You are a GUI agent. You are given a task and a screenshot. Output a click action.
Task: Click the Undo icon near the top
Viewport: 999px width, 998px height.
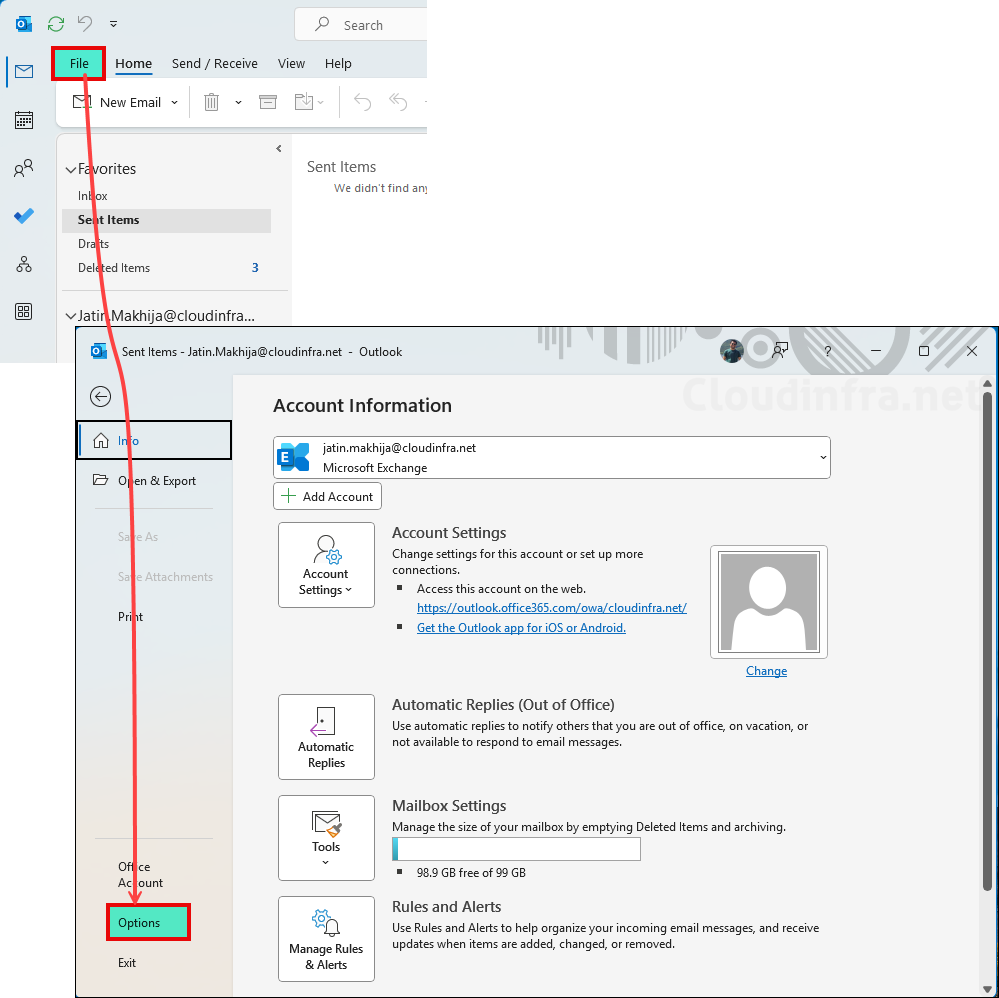click(x=85, y=23)
